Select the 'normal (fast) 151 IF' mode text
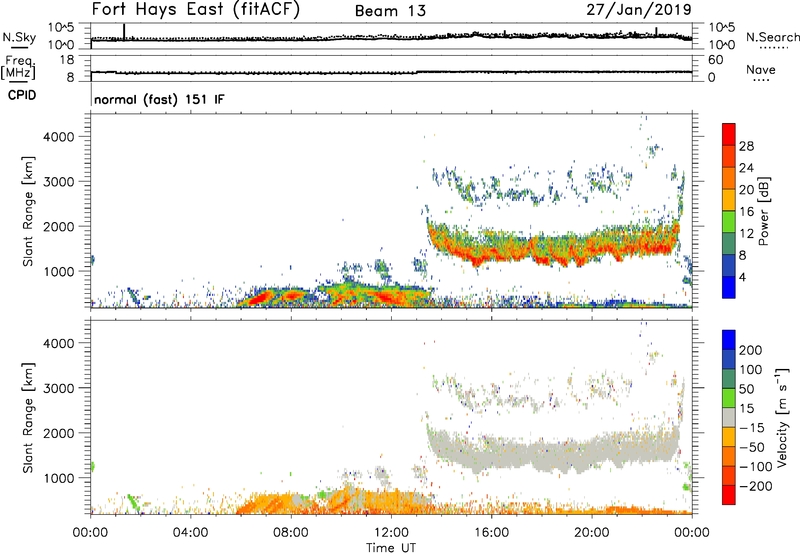Viewport: 800px width, 554px height. click(x=159, y=100)
